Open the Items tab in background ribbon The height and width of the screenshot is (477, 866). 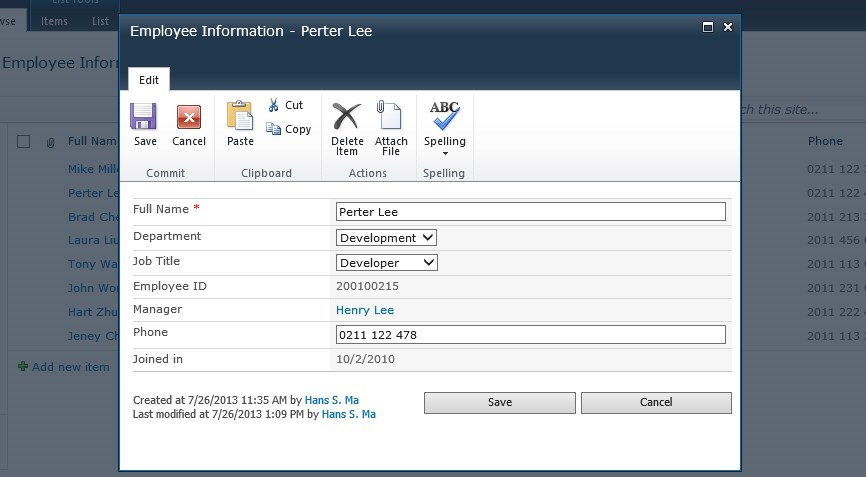click(54, 21)
